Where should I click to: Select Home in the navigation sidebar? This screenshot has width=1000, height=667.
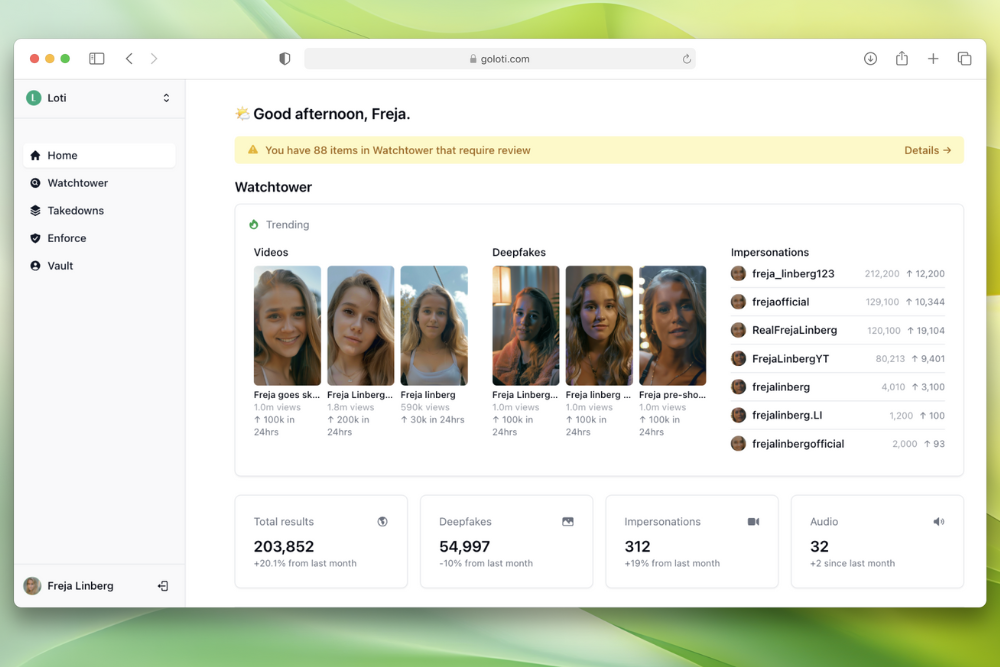pos(62,155)
